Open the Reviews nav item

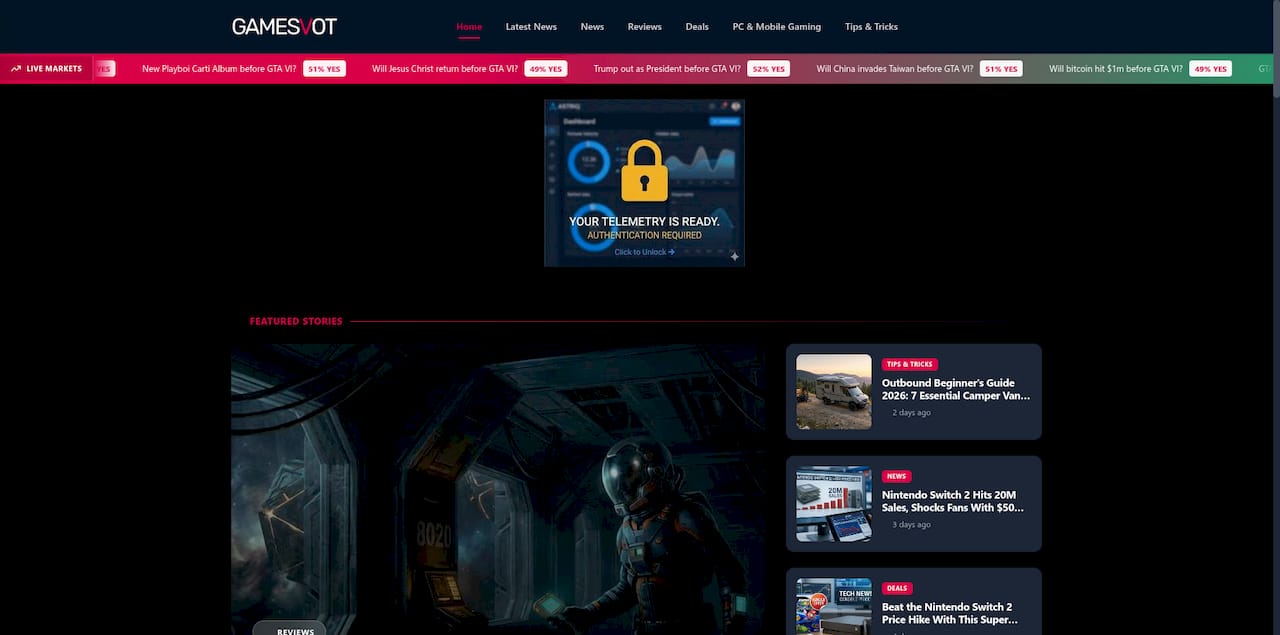645,27
